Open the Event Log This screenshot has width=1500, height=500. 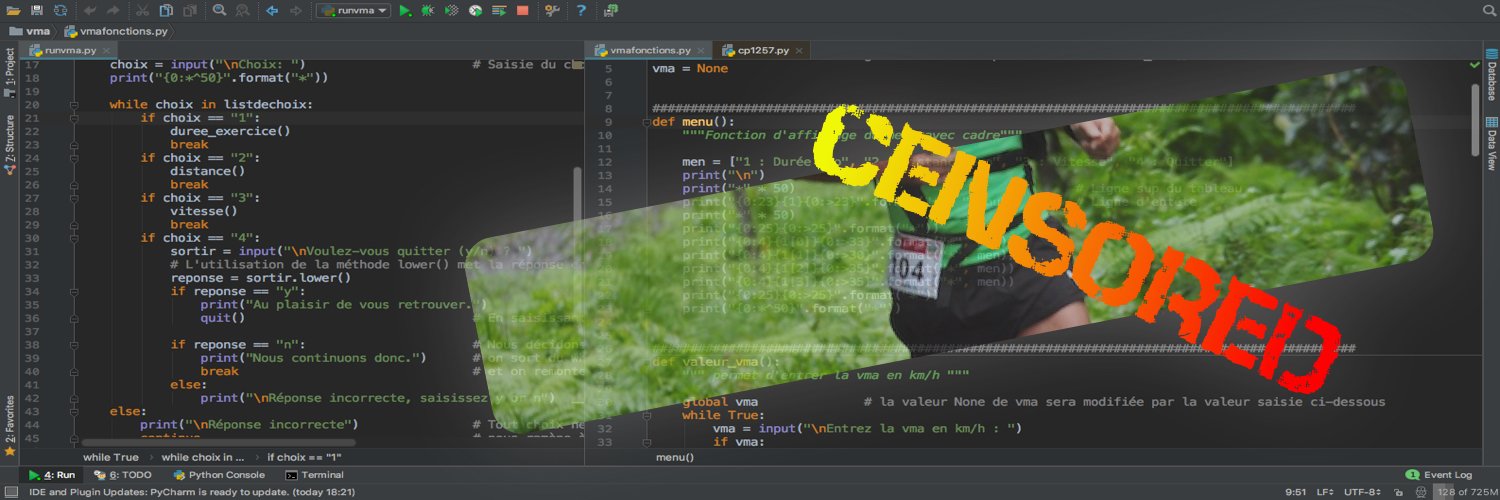(1439, 475)
